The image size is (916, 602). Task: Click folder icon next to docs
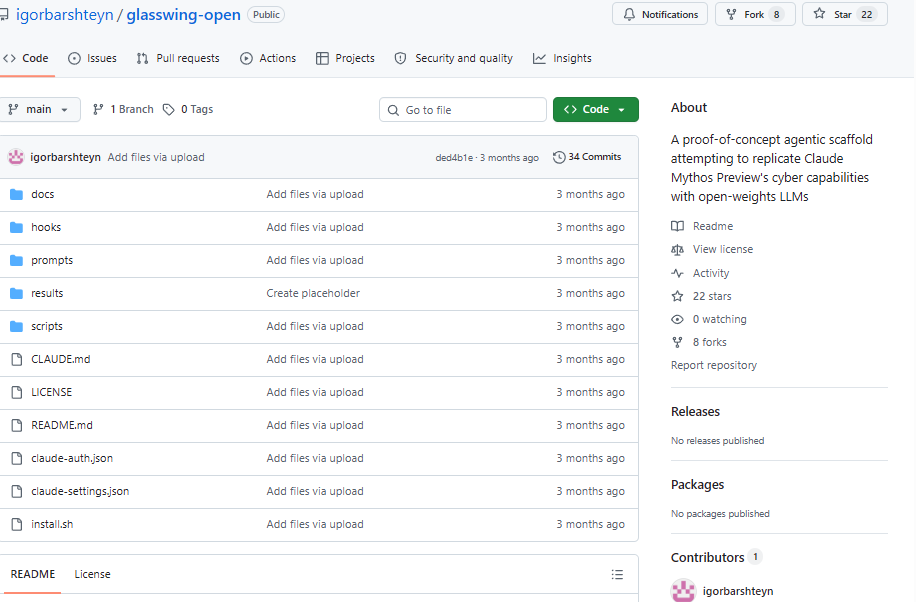pyautogui.click(x=16, y=194)
